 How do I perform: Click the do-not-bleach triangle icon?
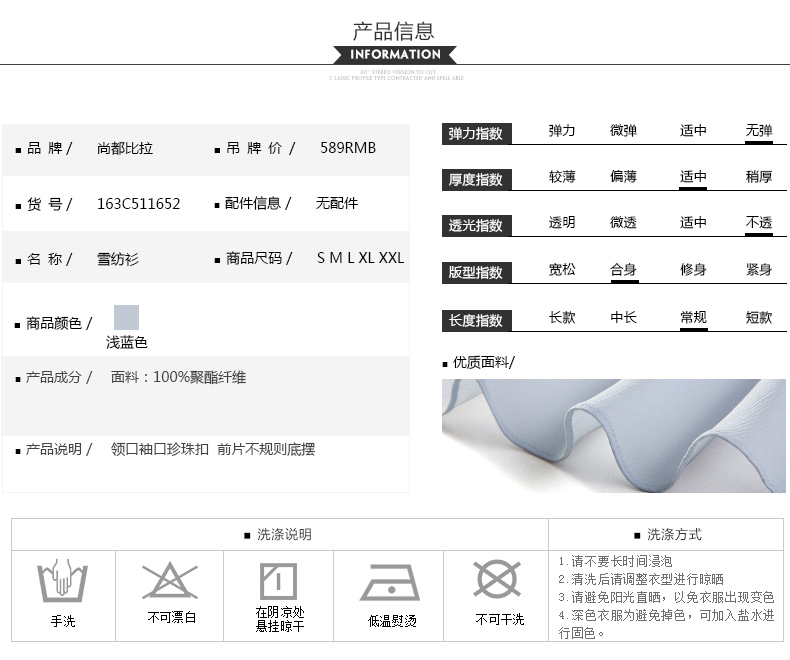(x=170, y=580)
